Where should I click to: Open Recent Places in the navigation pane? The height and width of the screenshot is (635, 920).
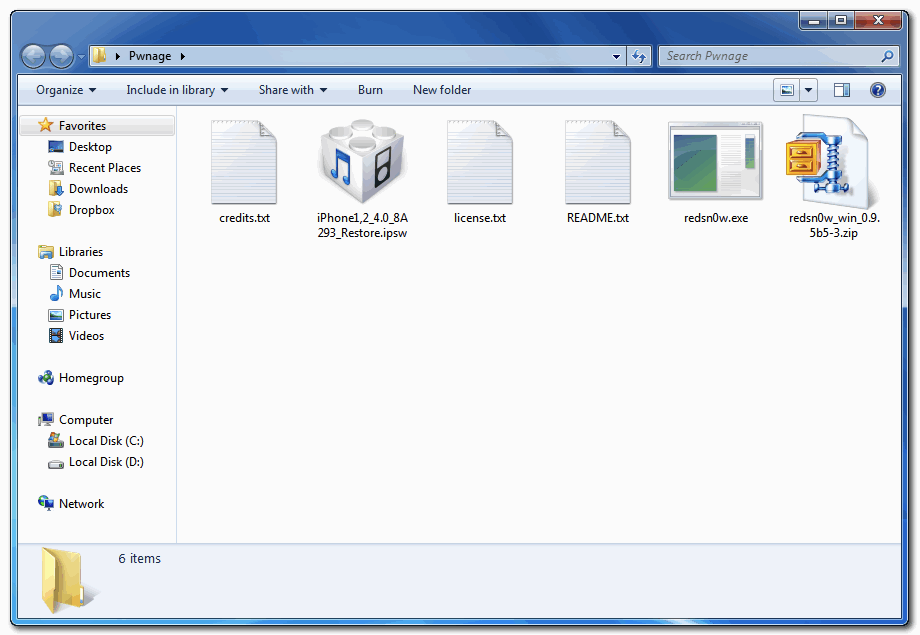point(94,168)
